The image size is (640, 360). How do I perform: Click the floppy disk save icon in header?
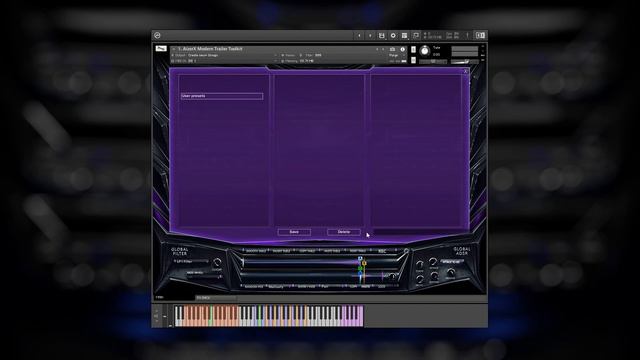(x=382, y=36)
